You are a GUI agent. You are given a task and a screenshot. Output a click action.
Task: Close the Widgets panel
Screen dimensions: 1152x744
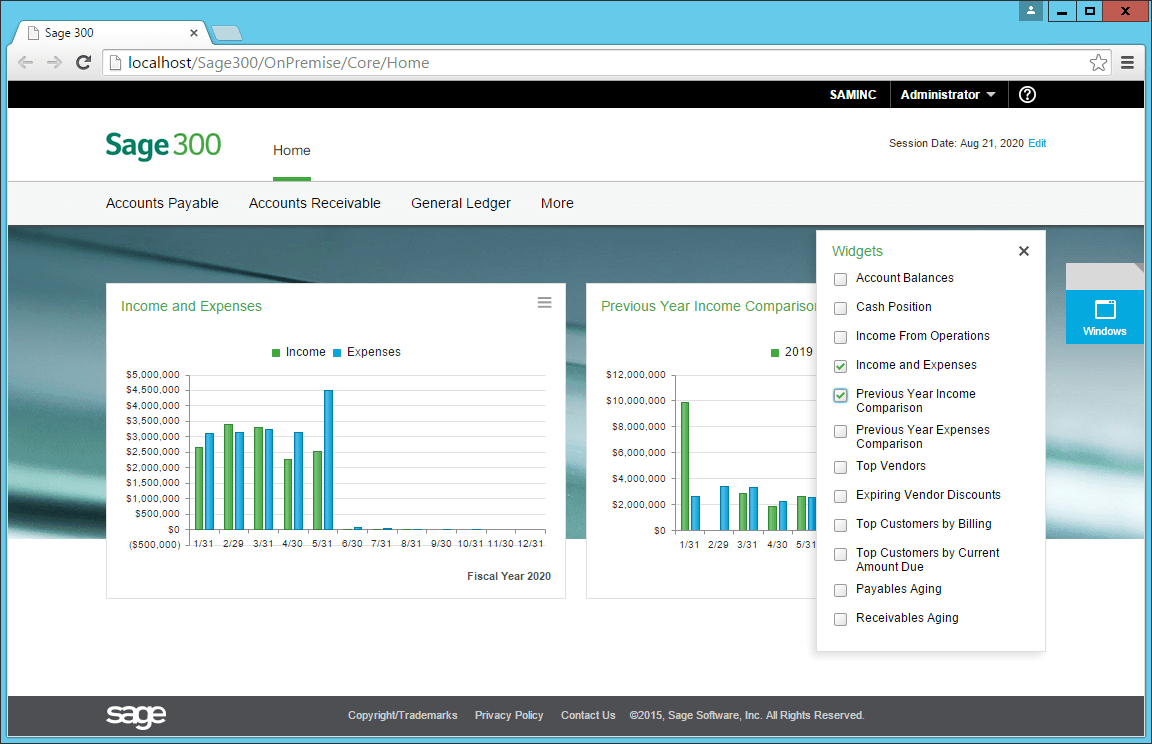point(1023,251)
